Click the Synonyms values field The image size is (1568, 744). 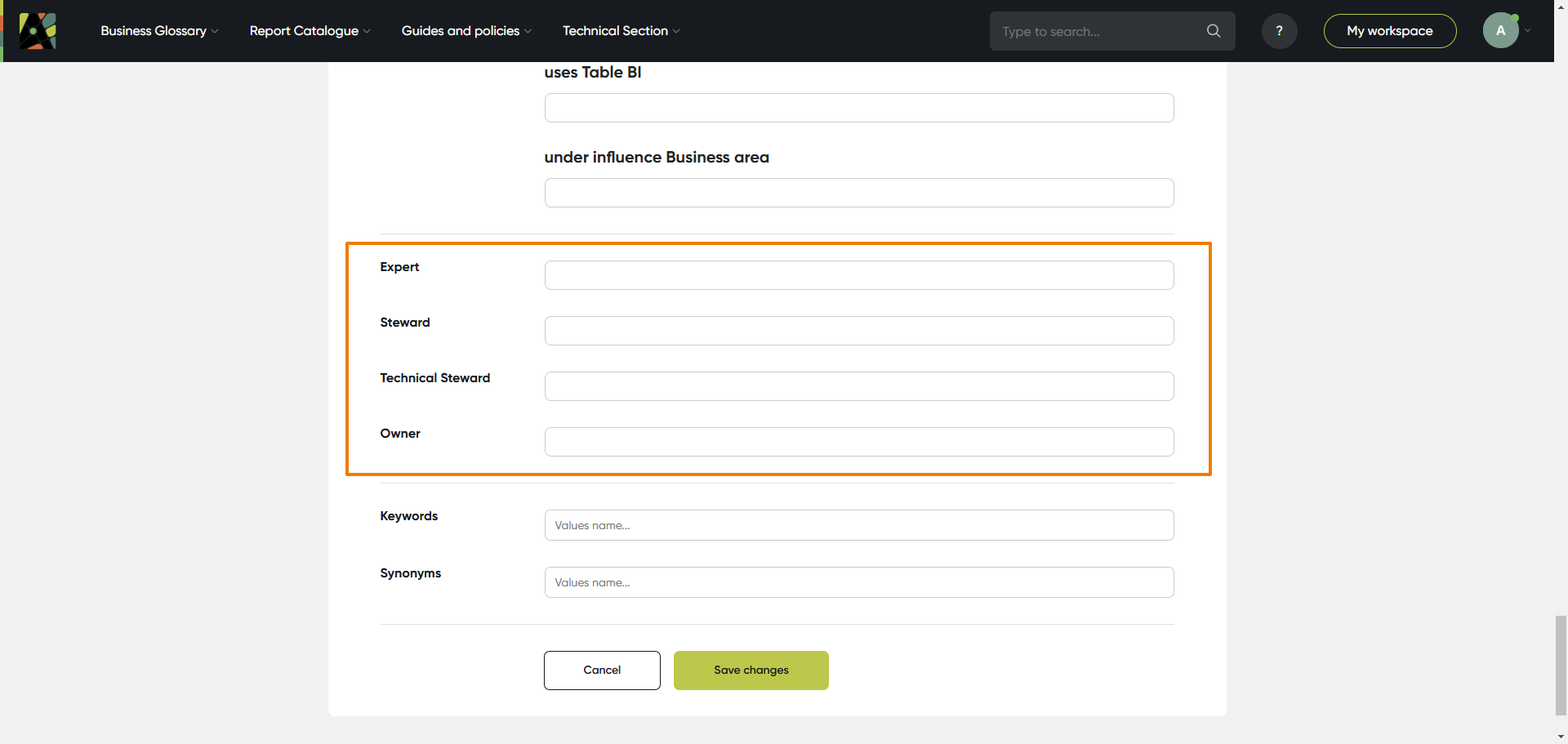tap(858, 581)
